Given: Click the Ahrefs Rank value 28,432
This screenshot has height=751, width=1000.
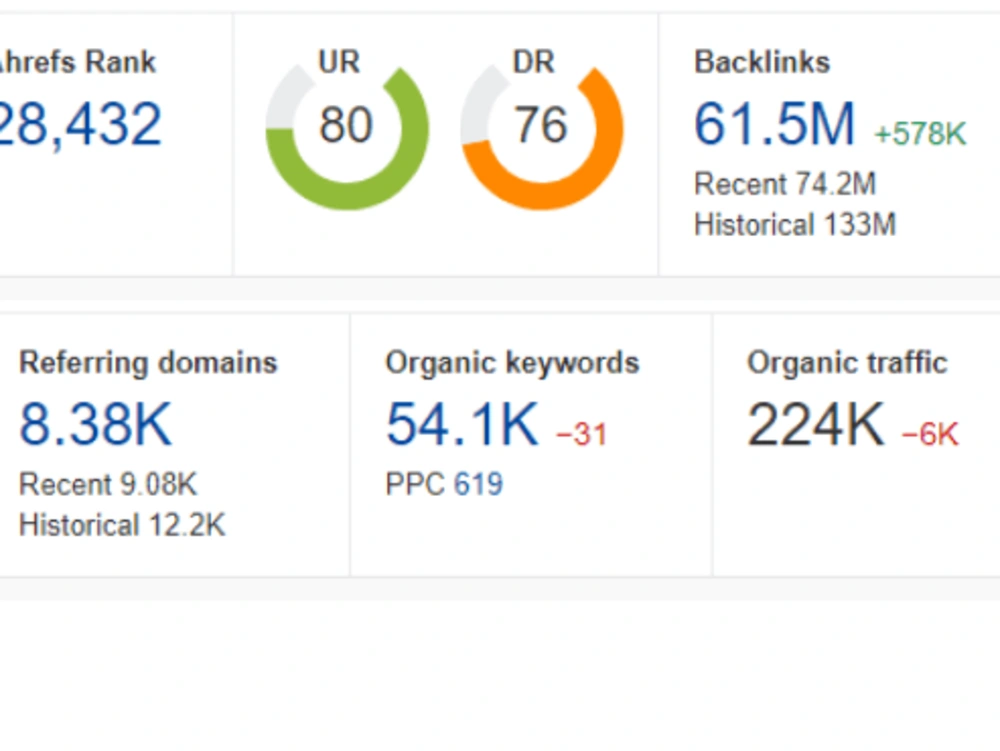Looking at the screenshot, I should tap(80, 124).
